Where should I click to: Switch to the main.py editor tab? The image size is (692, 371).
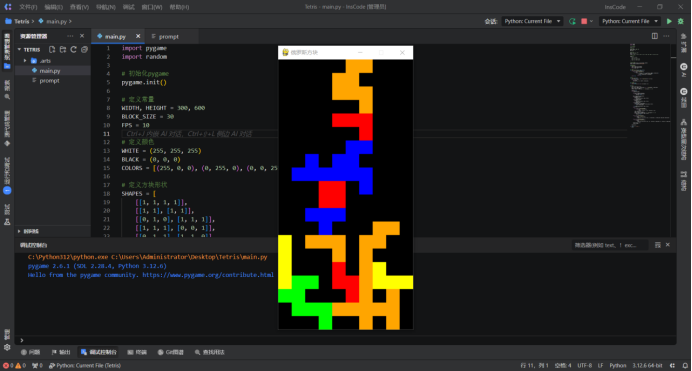point(115,36)
